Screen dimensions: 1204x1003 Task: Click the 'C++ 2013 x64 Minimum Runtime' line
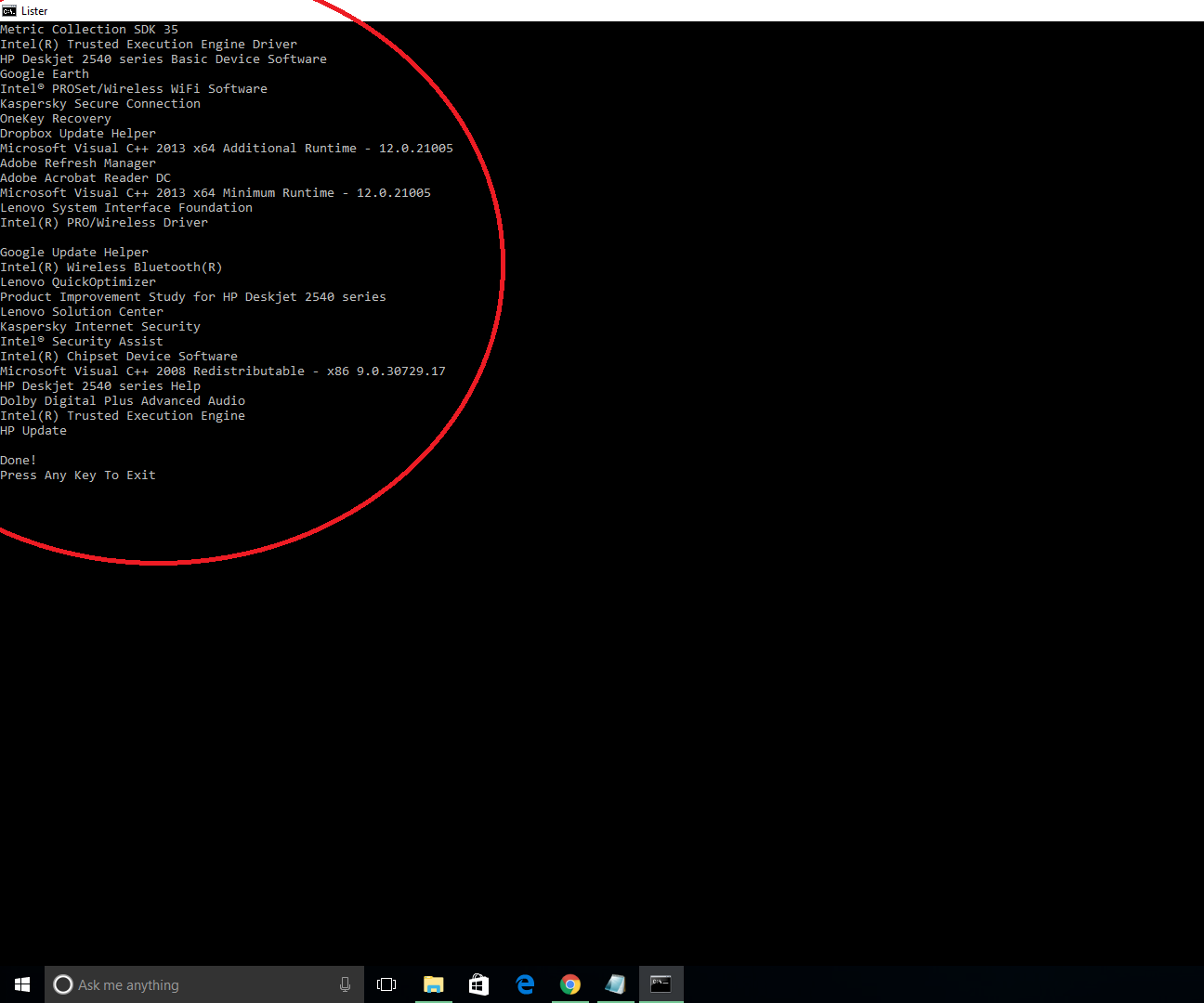pos(216,193)
